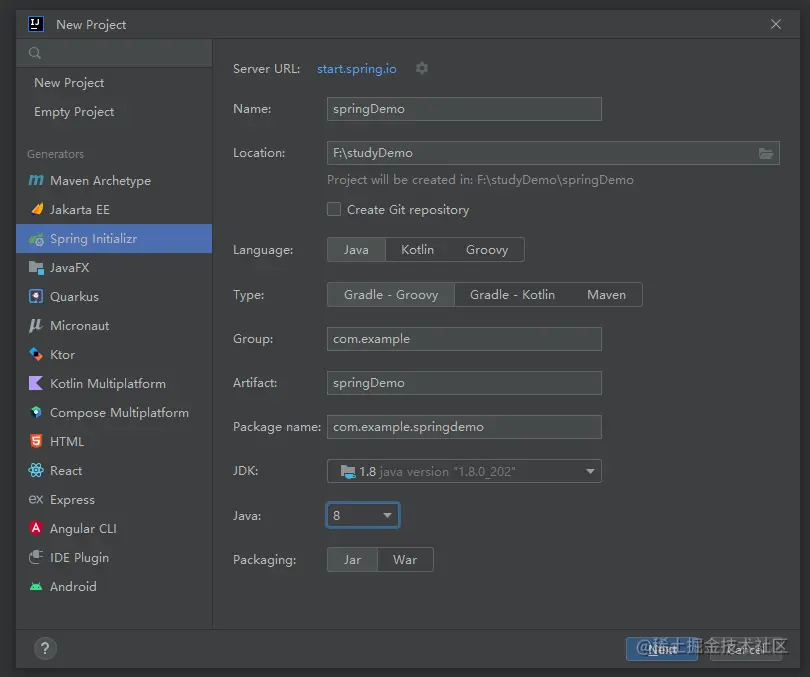Open the Java version dropdown showing 8

(x=363, y=515)
